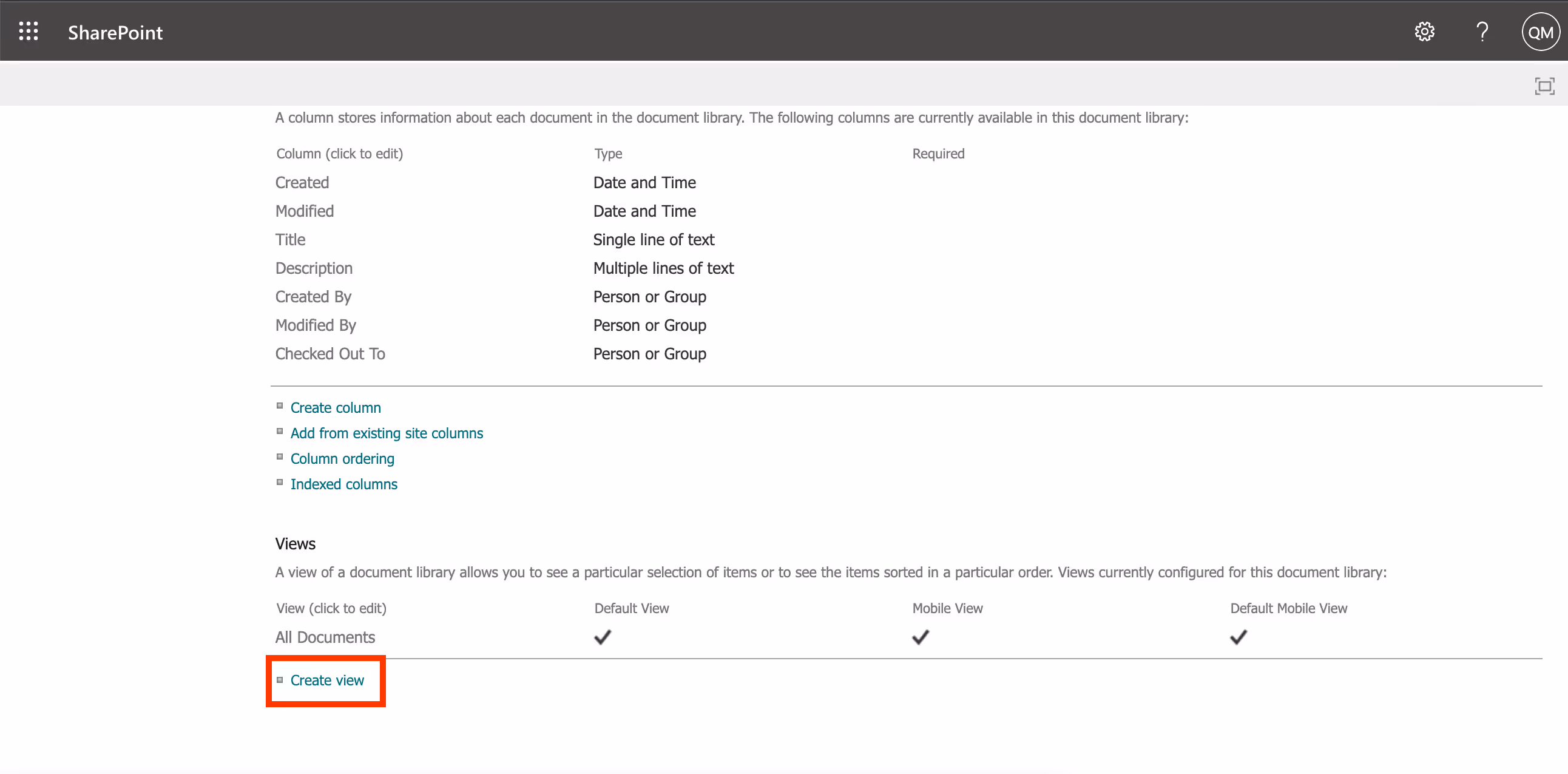The width and height of the screenshot is (1568, 774).
Task: Click the Default View checkmark for All Documents
Action: tap(602, 637)
